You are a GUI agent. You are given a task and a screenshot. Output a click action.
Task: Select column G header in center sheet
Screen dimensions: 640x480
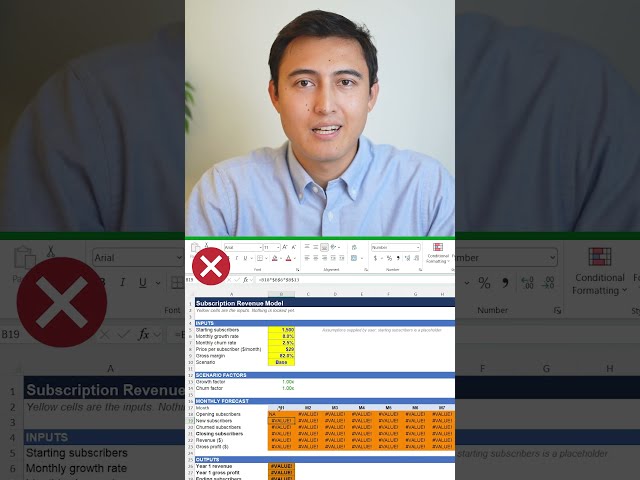415,294
